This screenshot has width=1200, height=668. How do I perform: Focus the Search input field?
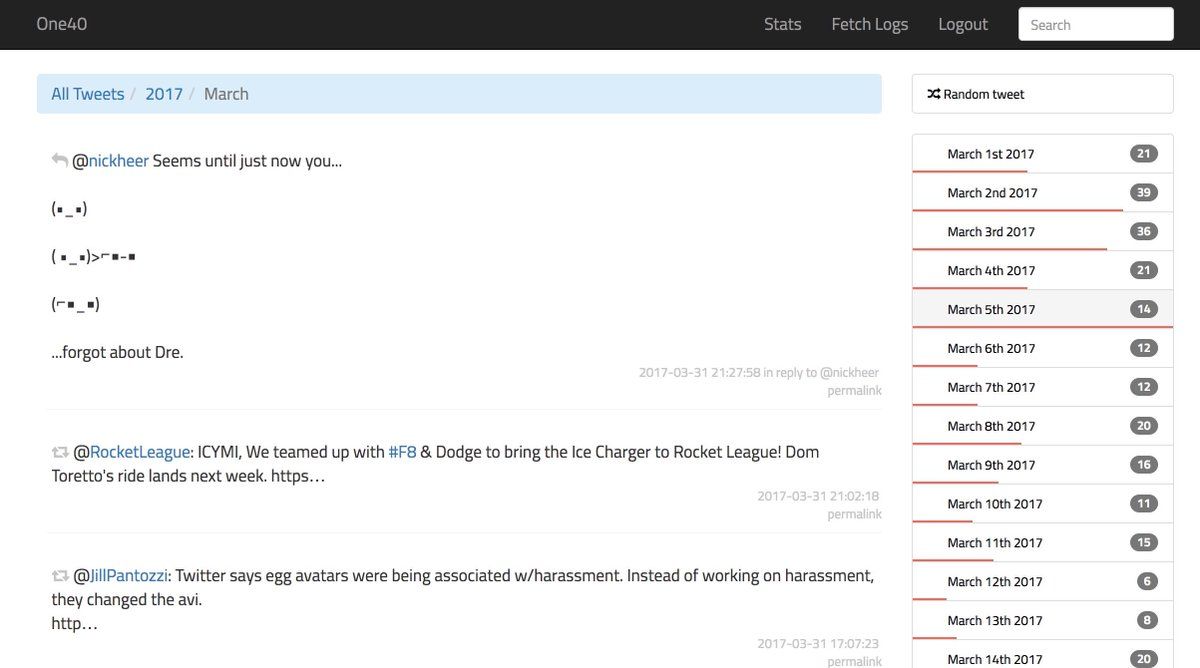(1095, 24)
